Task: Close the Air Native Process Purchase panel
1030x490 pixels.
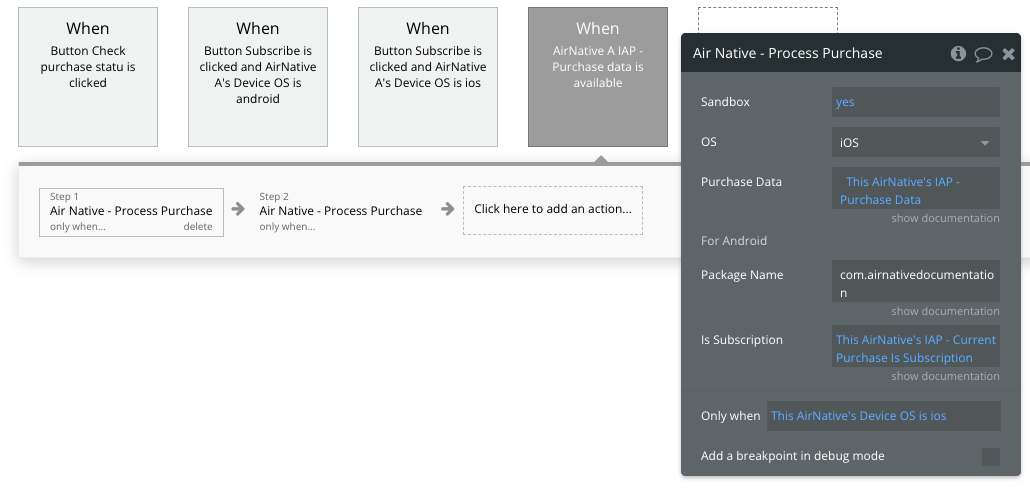Action: (1008, 54)
